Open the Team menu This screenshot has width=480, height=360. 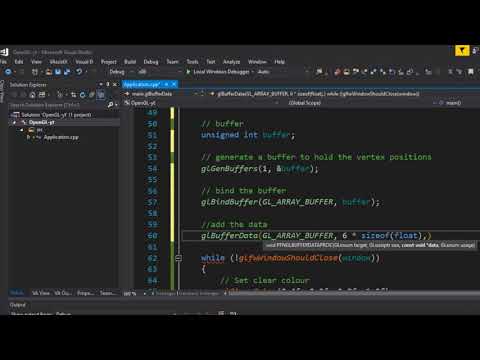click(x=172, y=62)
